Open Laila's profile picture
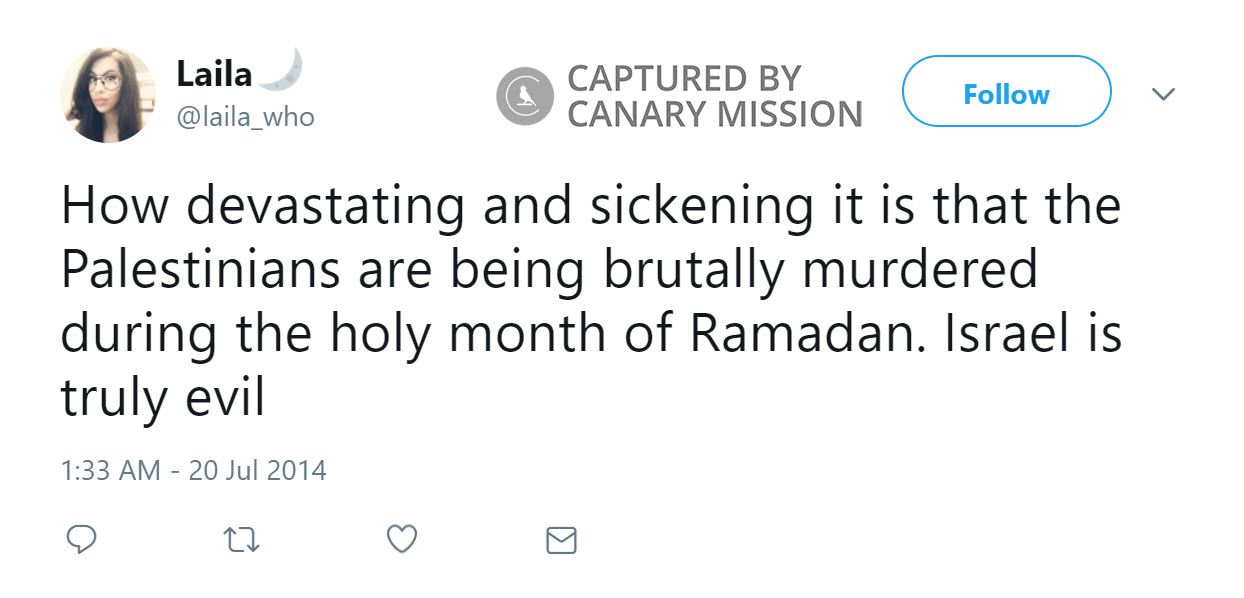This screenshot has width=1244, height=598. [x=108, y=95]
